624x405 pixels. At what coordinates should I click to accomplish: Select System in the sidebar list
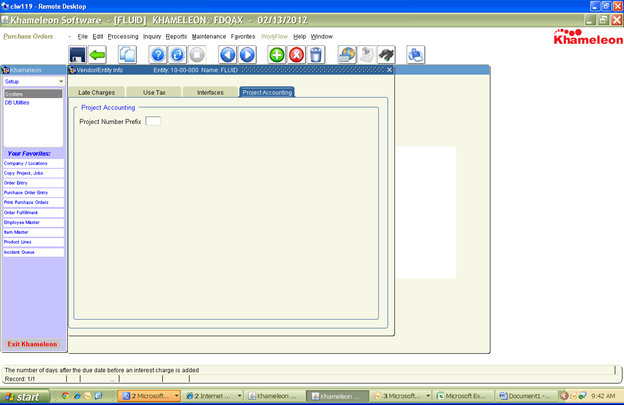tap(33, 94)
